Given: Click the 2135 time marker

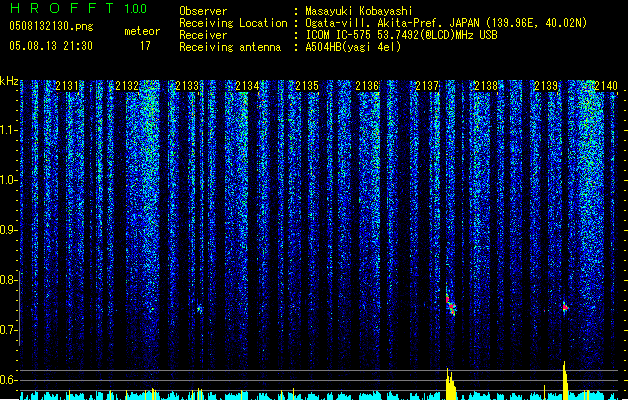Looking at the screenshot, I should pos(307,86).
